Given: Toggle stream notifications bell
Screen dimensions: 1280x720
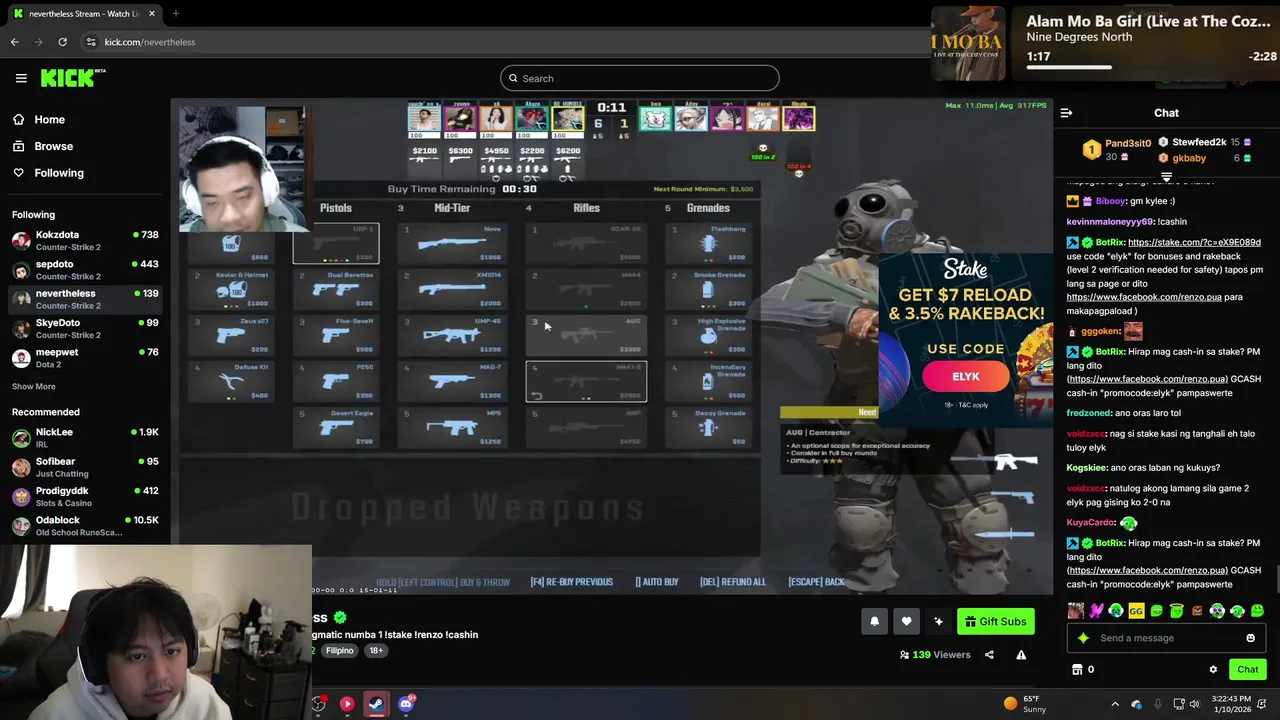Looking at the screenshot, I should pyautogui.click(x=874, y=622).
